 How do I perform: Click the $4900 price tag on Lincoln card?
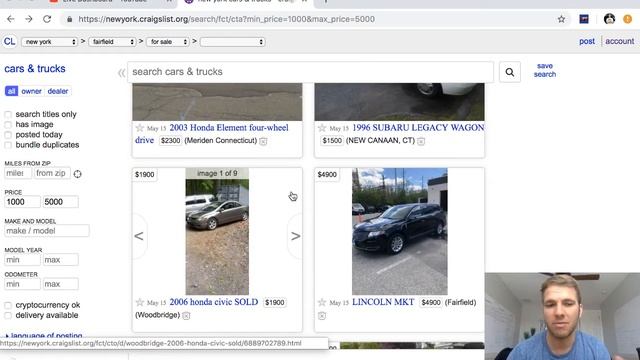click(x=327, y=175)
